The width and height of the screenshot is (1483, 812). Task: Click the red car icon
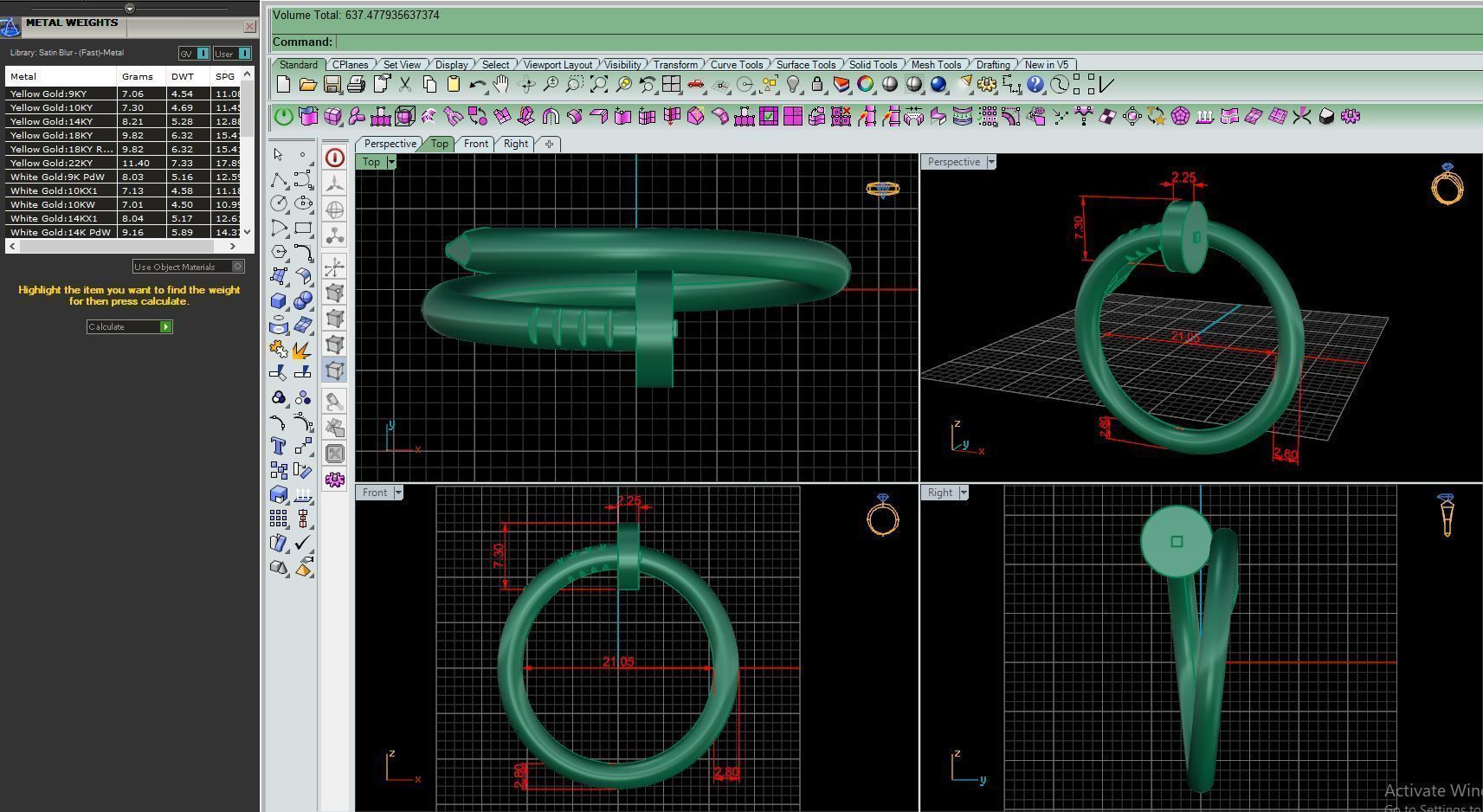(x=695, y=85)
